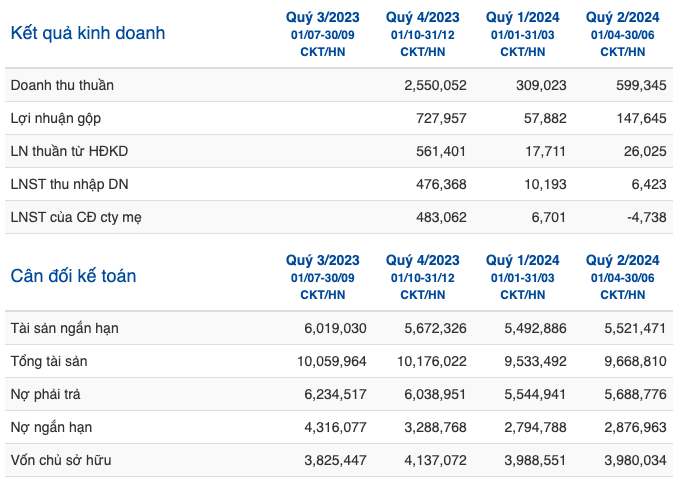The width and height of the screenshot is (676, 484).
Task: Select Quý 2/2024 header in balance sheet
Action: coord(623,260)
